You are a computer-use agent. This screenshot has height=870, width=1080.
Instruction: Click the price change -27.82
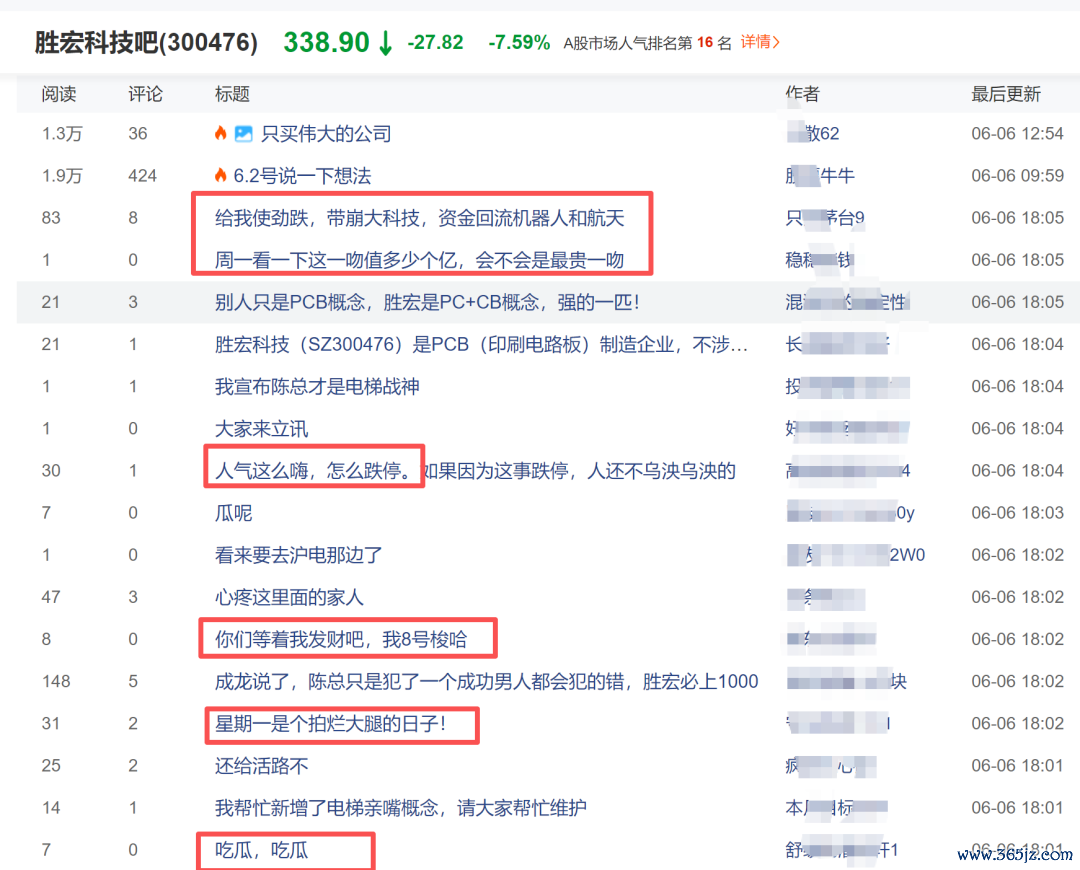(x=435, y=43)
